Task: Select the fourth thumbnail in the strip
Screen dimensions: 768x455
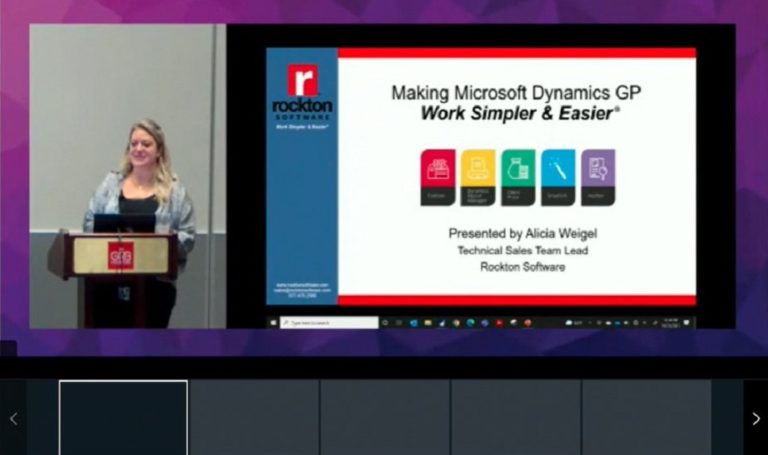Action: (516, 418)
